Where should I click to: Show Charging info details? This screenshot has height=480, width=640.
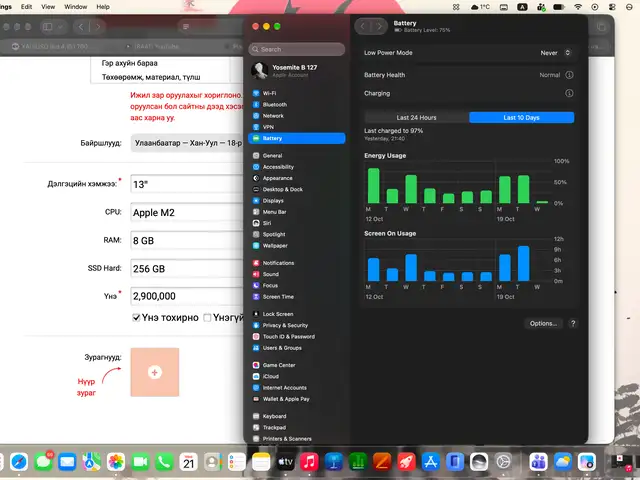pyautogui.click(x=569, y=93)
